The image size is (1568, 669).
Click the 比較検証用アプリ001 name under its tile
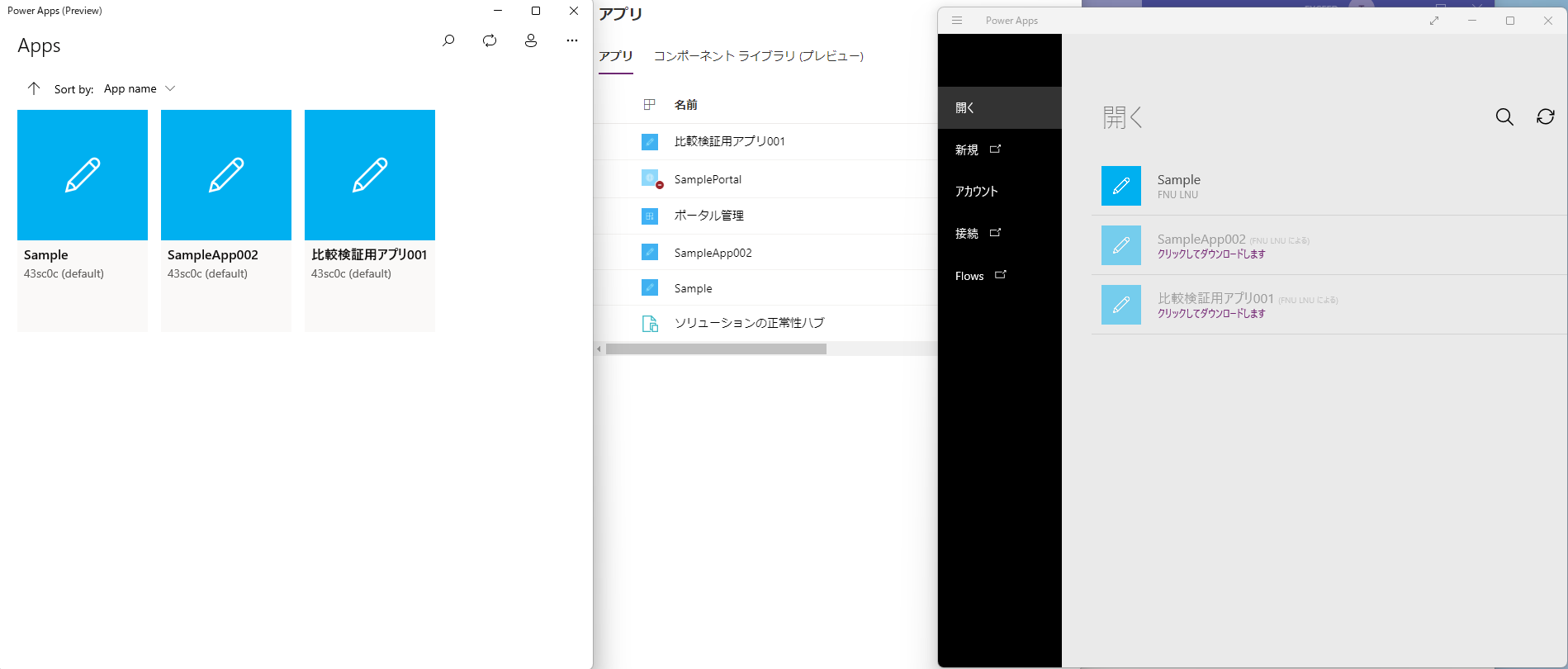click(369, 255)
